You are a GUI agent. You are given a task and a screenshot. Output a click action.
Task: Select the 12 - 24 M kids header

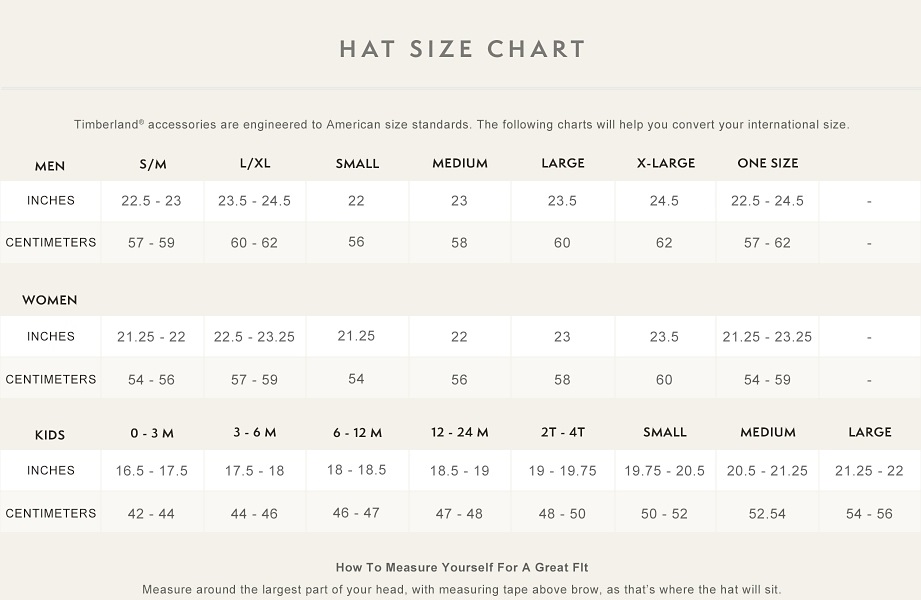coord(460,432)
